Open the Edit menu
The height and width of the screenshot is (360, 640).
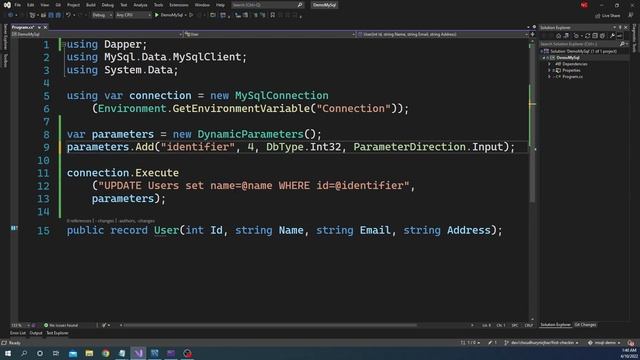coord(31,5)
